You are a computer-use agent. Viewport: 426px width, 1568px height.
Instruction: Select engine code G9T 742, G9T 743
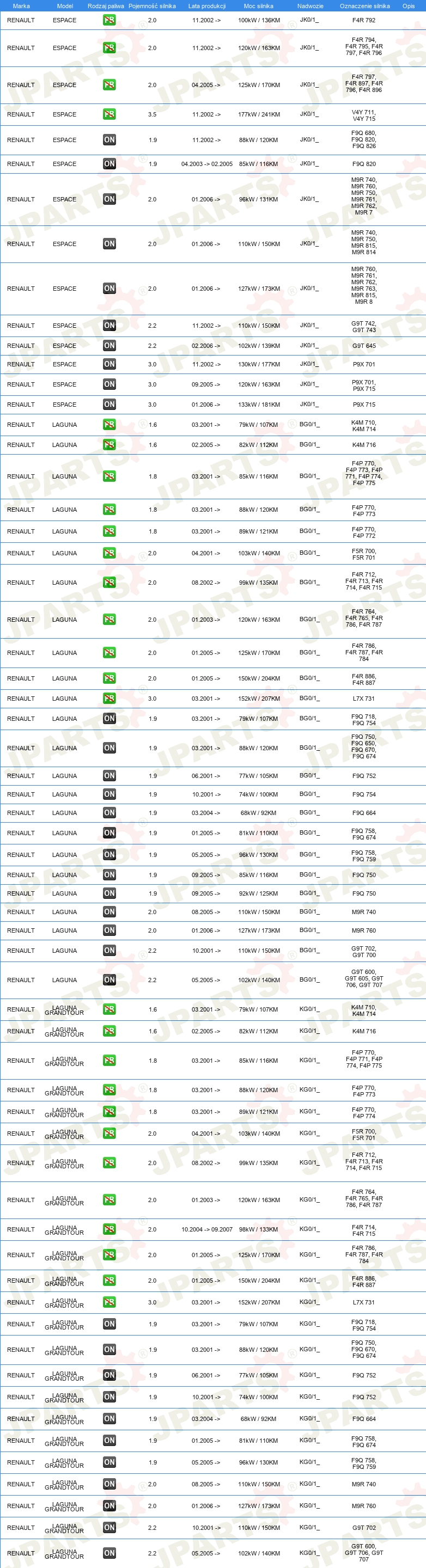pyautogui.click(x=364, y=327)
